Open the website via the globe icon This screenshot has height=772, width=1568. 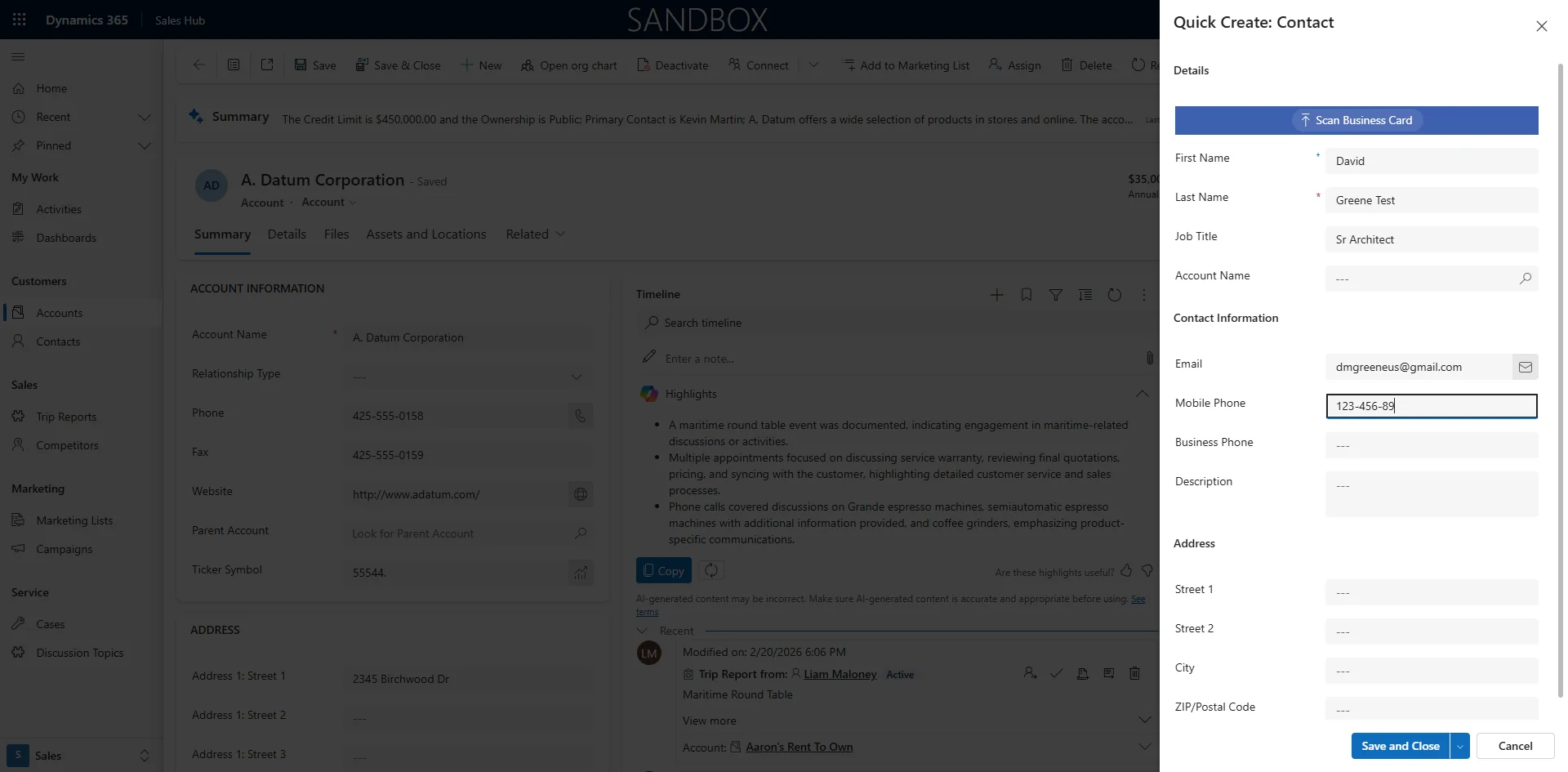point(580,494)
